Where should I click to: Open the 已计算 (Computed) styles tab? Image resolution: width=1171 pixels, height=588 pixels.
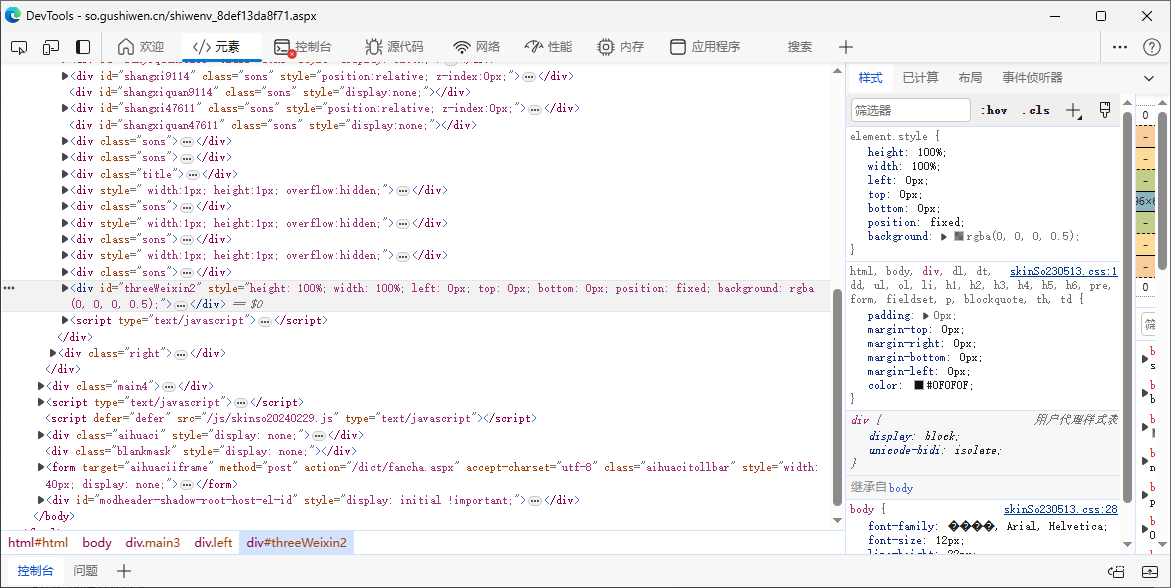(920, 78)
